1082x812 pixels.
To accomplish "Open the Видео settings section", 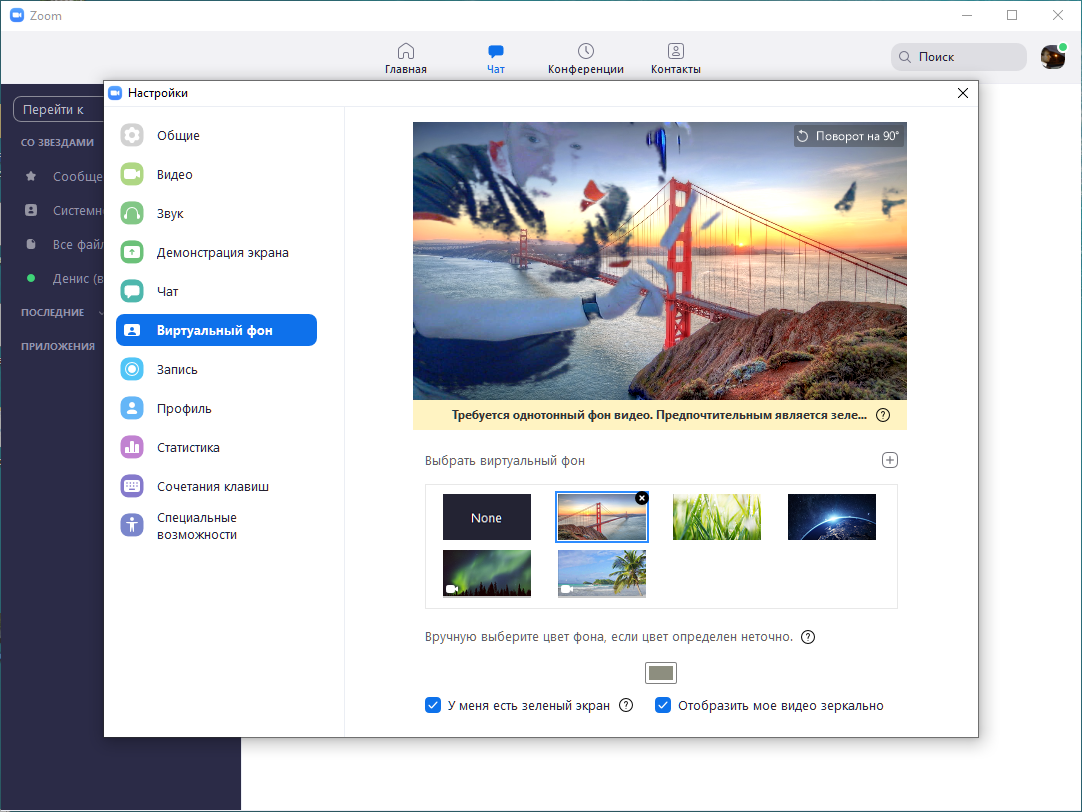I will tap(217, 175).
